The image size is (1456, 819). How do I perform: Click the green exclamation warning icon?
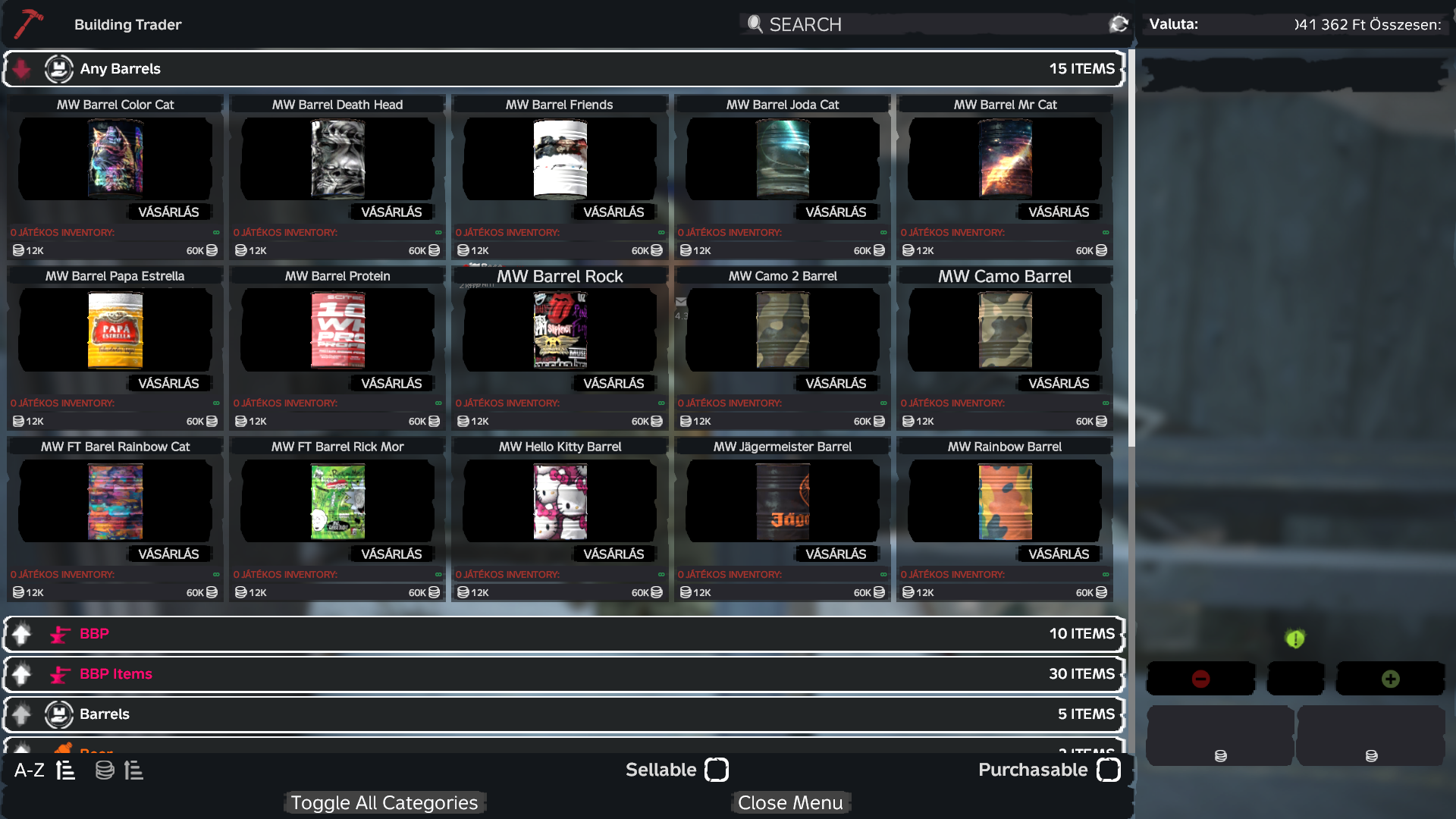[1295, 639]
